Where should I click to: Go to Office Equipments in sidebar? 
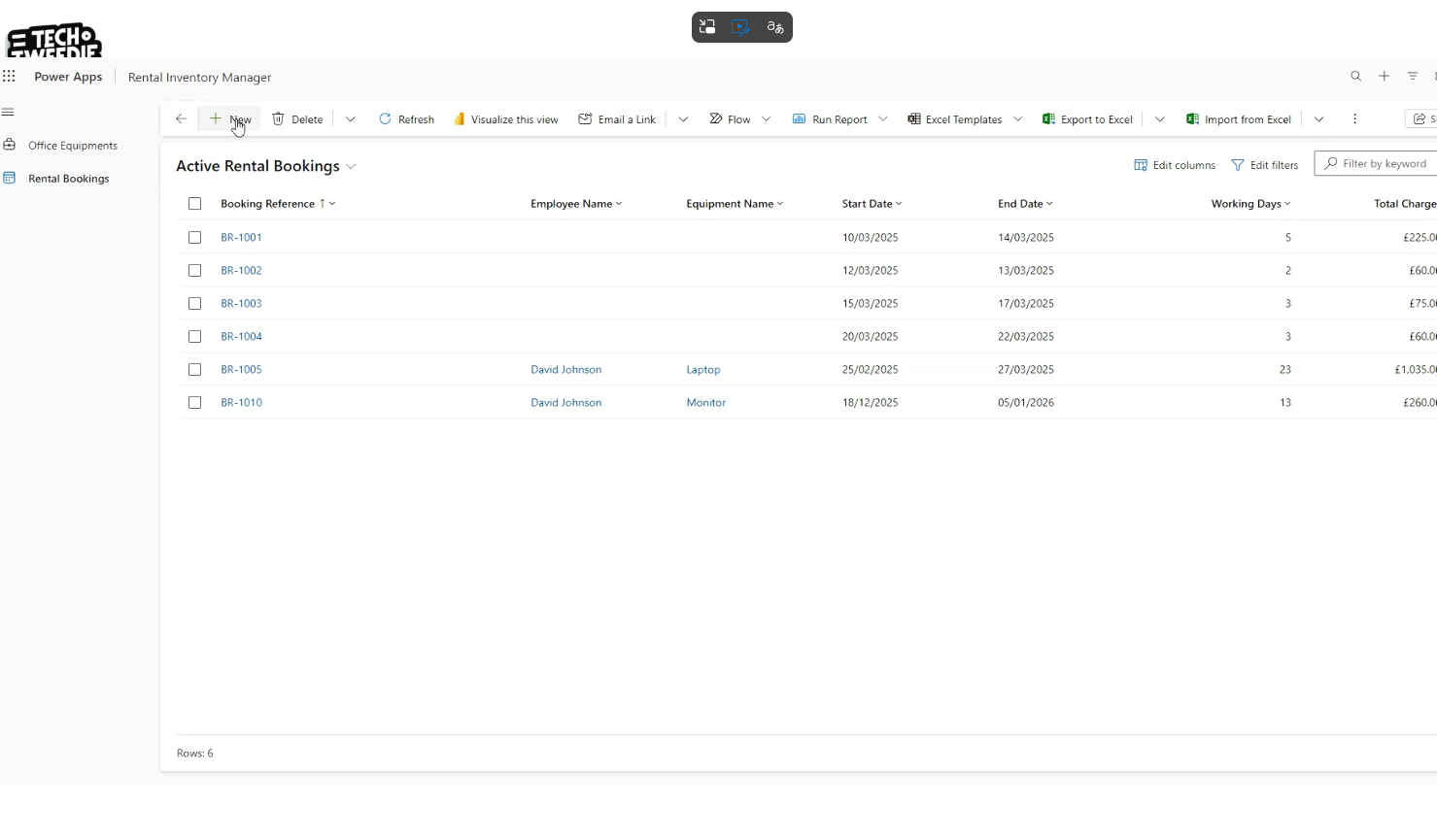coord(72,146)
